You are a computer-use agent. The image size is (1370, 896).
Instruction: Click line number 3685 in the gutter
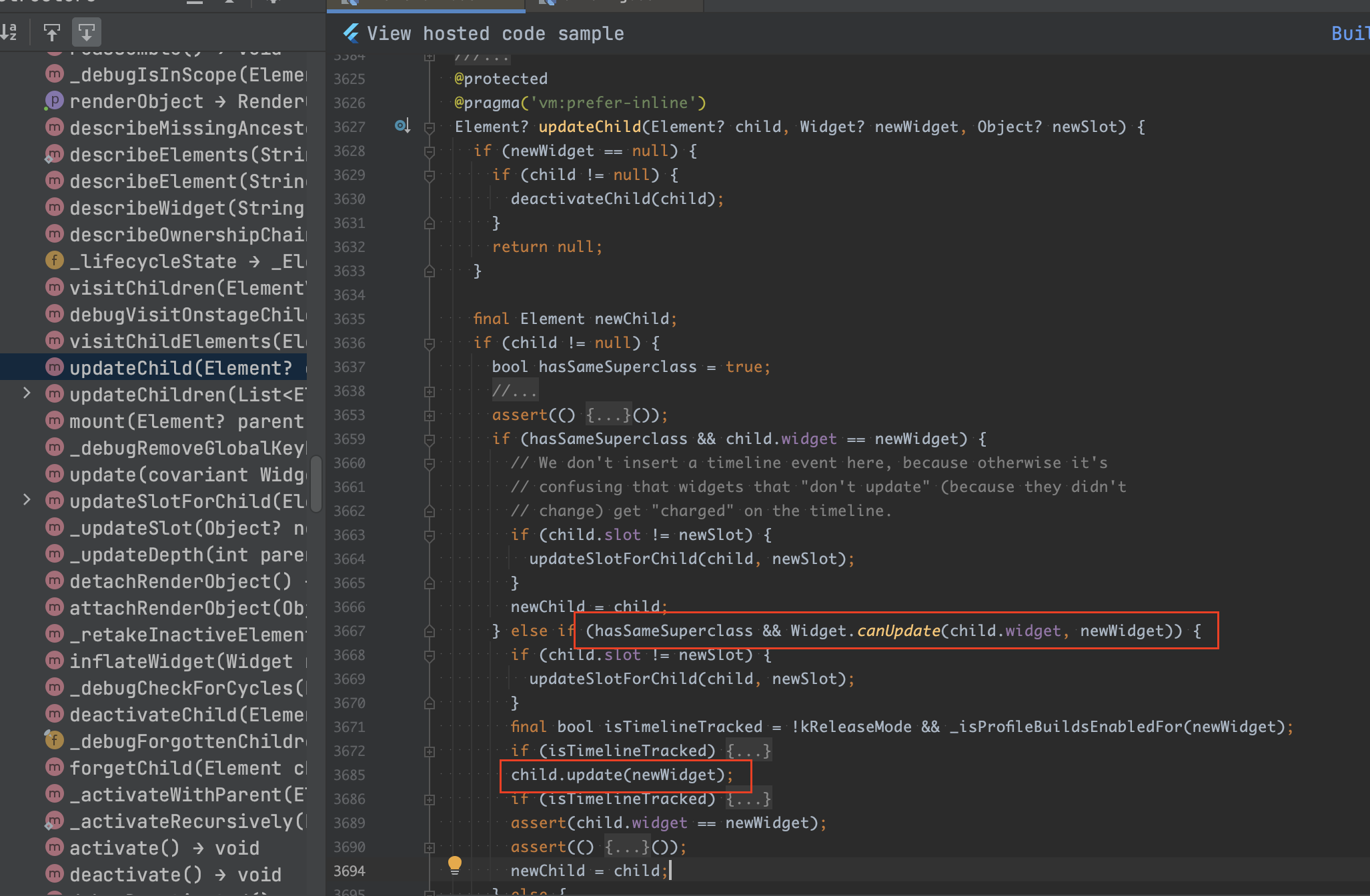click(x=350, y=775)
